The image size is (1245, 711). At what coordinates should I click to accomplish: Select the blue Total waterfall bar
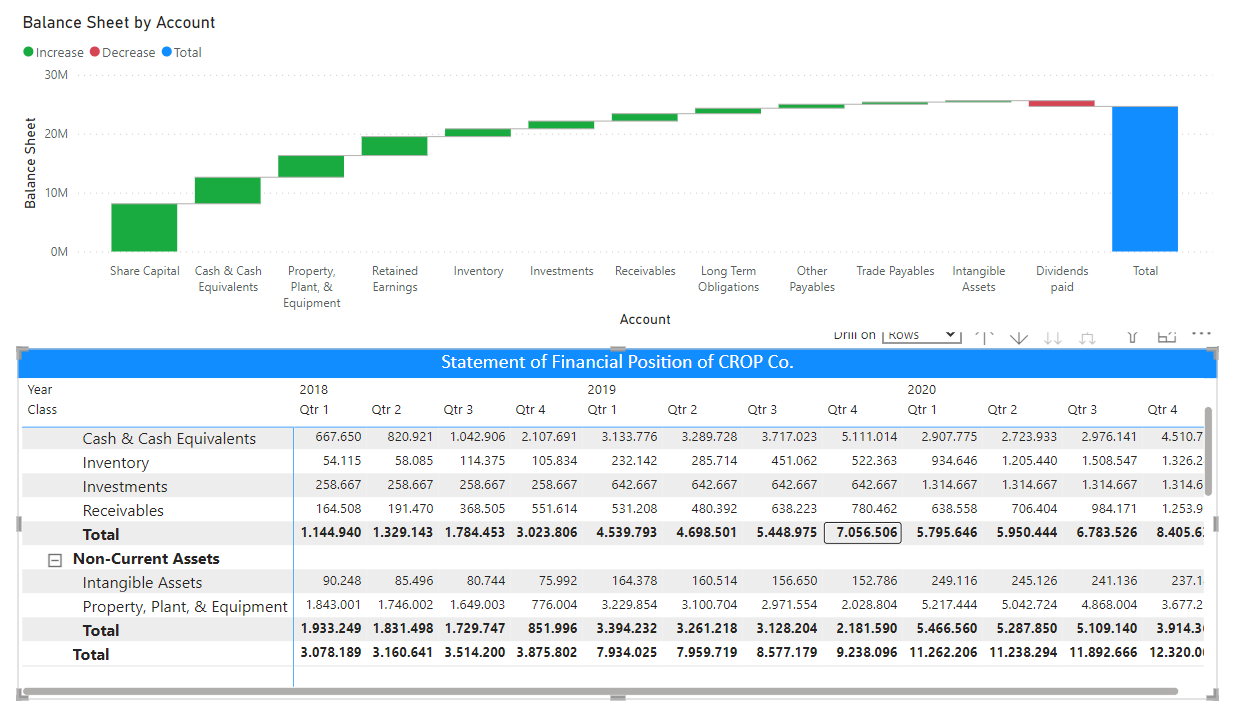click(x=1145, y=179)
